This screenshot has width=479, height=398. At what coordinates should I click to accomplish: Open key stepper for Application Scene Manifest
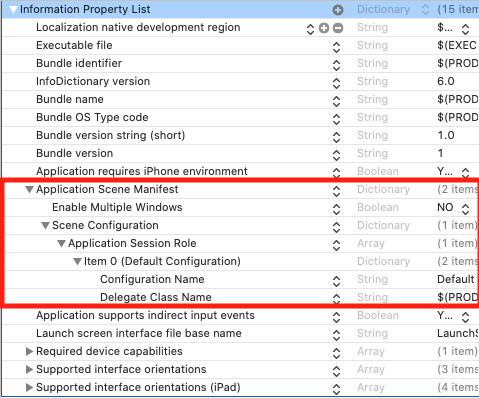[x=336, y=191]
